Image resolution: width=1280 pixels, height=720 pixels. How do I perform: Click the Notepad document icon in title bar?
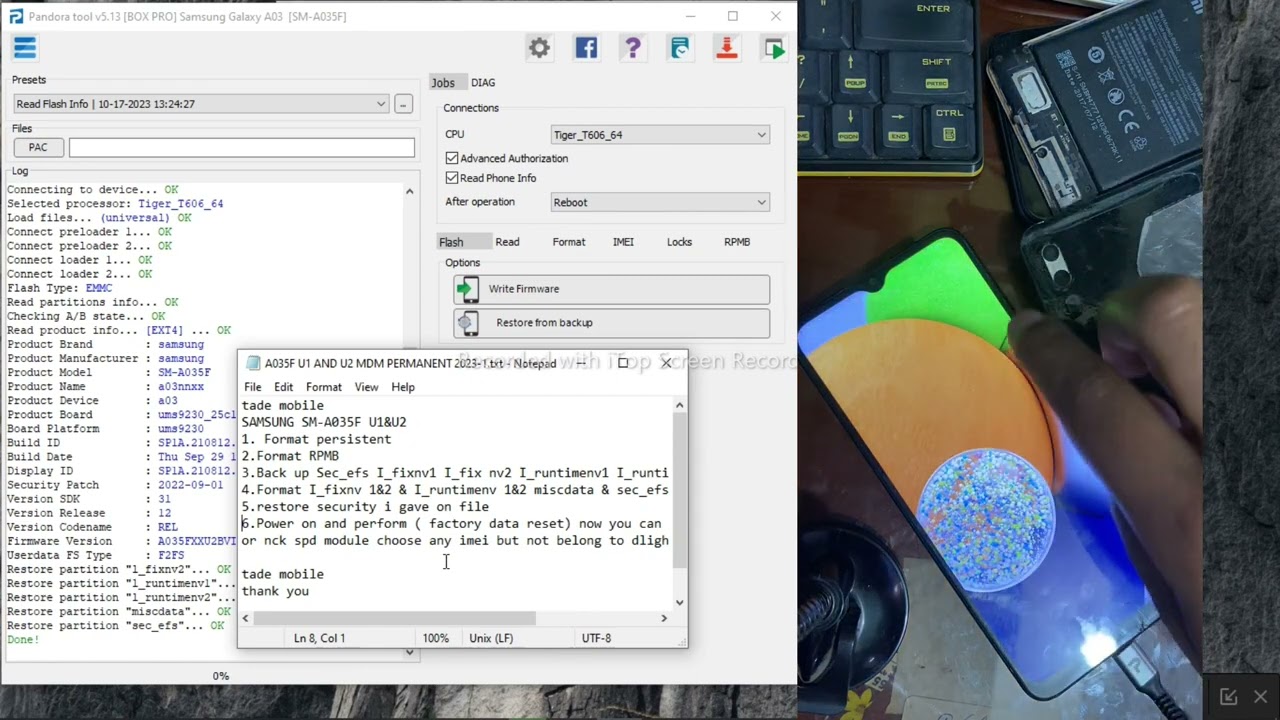(x=253, y=363)
